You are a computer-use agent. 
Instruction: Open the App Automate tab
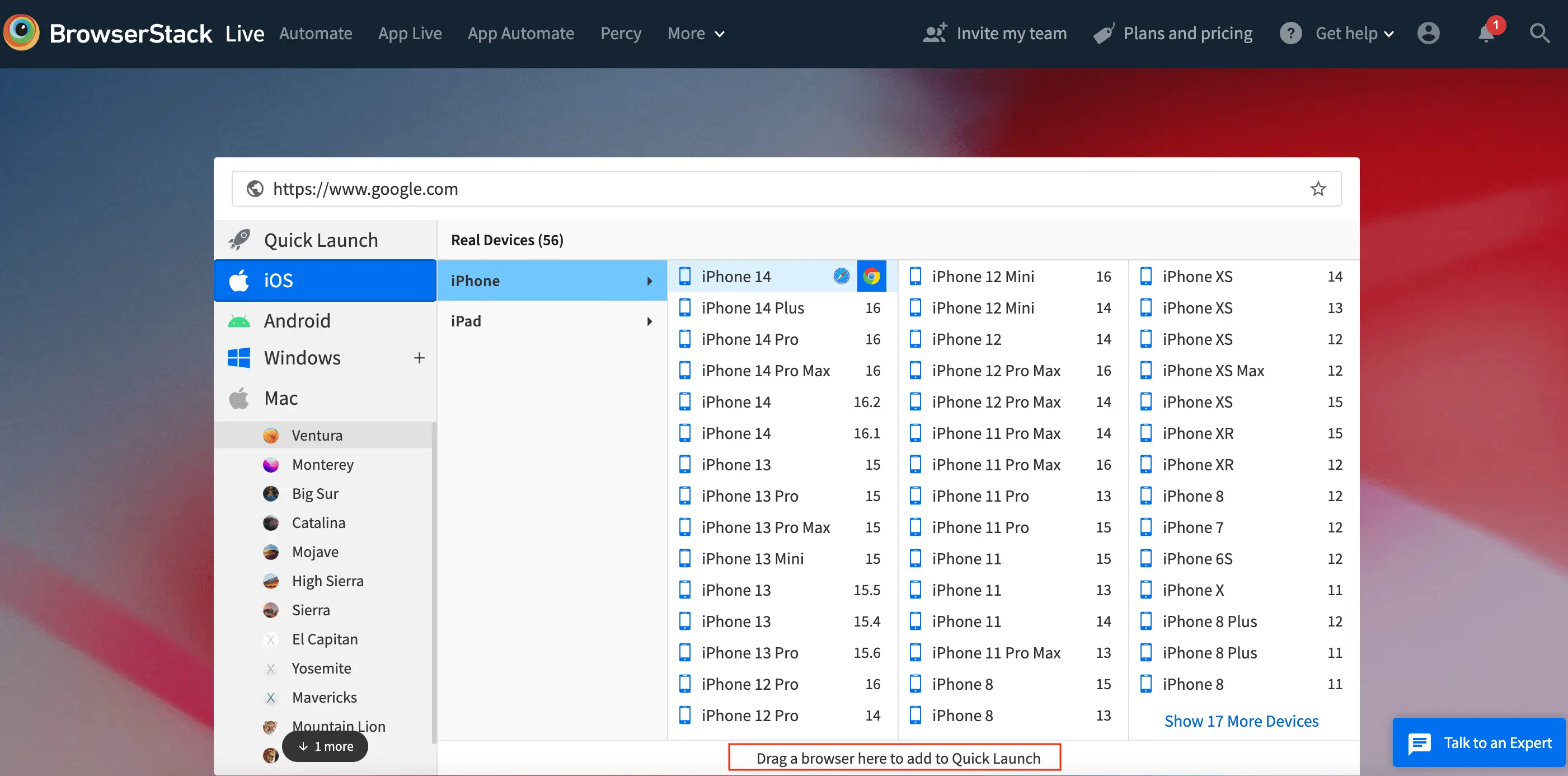(520, 33)
